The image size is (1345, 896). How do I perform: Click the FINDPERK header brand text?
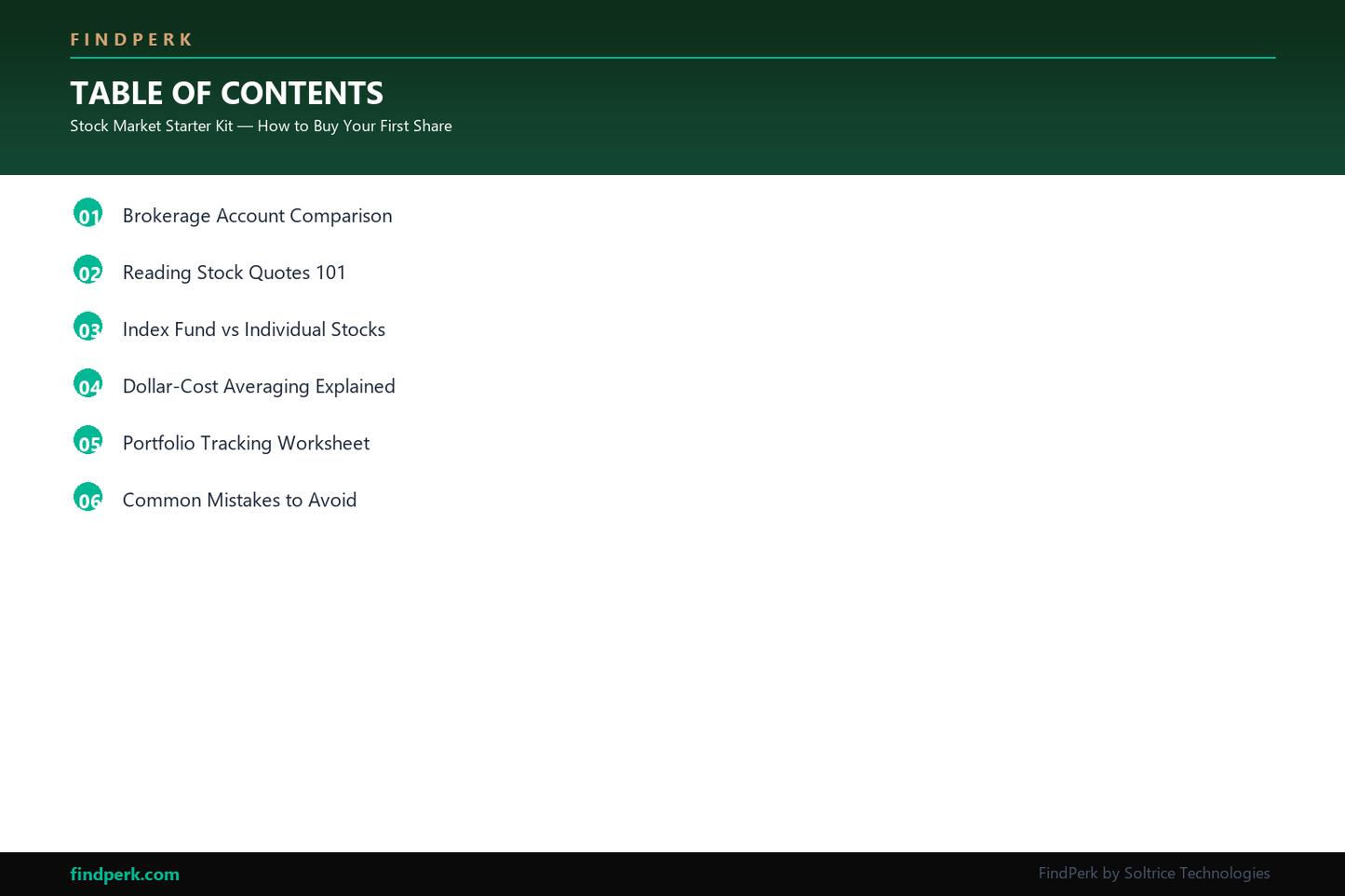pos(131,39)
